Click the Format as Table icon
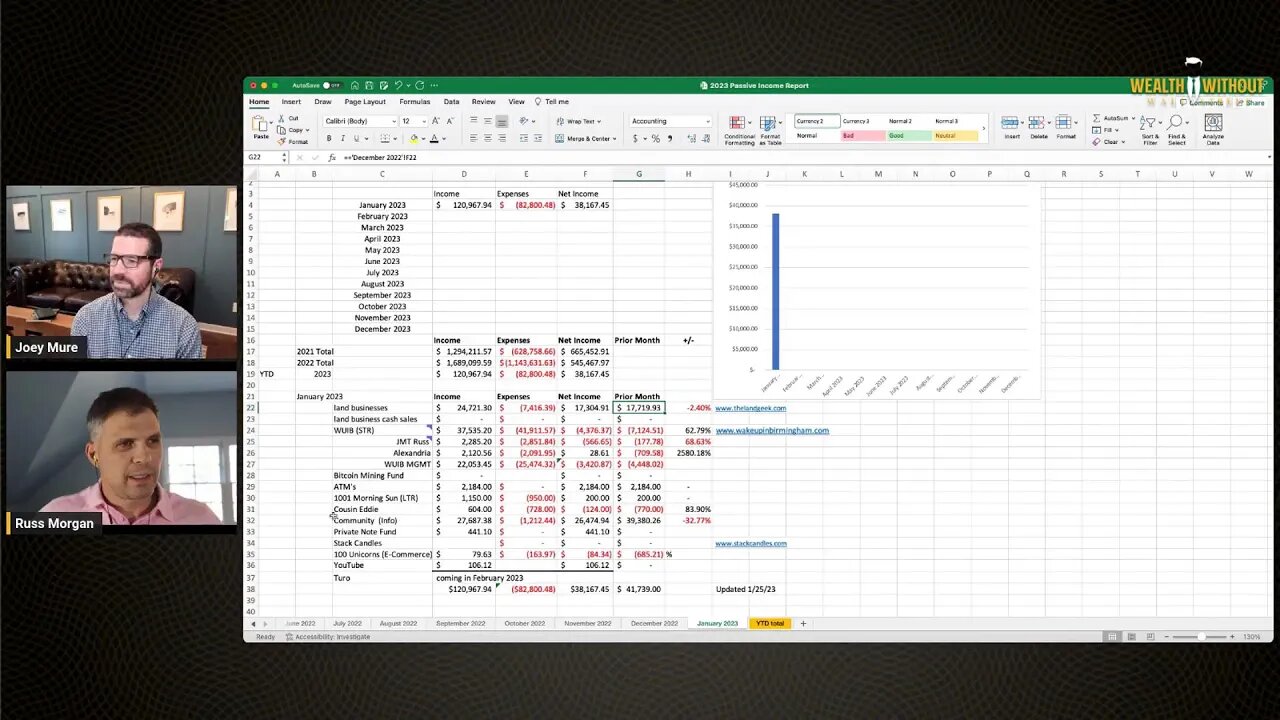Screen dimensions: 1280x720 click(770, 124)
